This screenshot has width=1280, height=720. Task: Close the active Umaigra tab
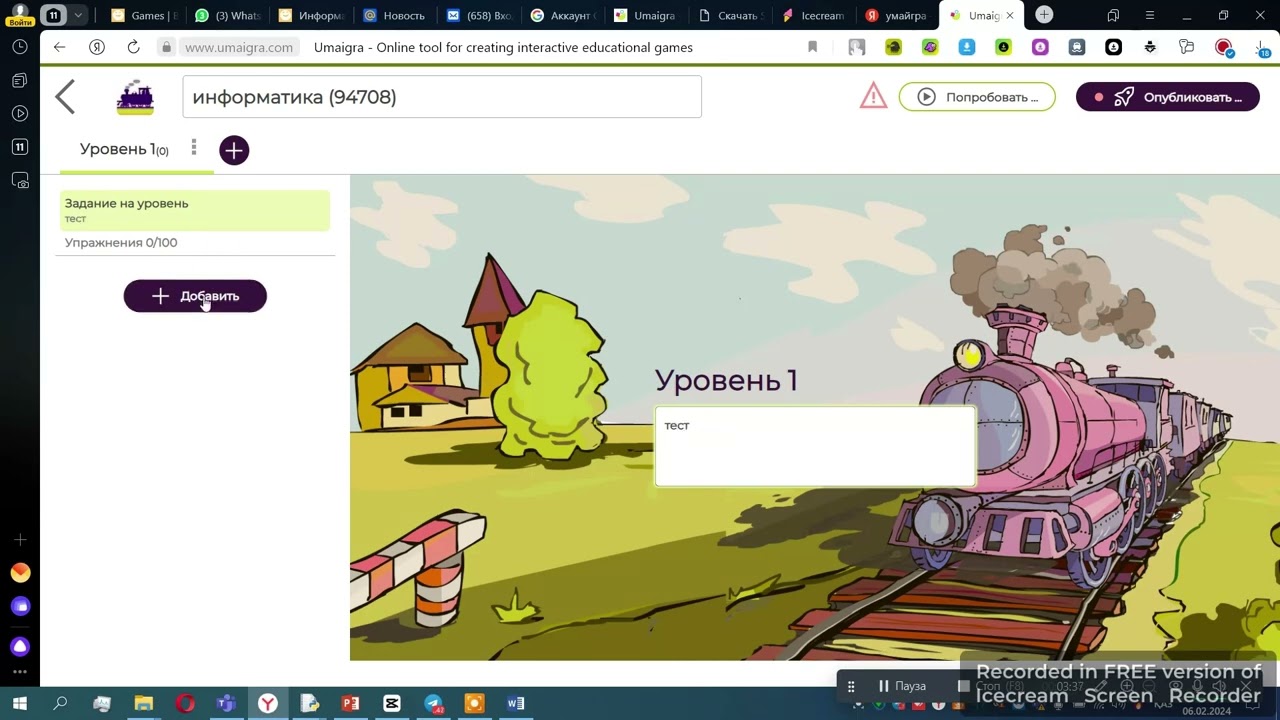point(1010,15)
